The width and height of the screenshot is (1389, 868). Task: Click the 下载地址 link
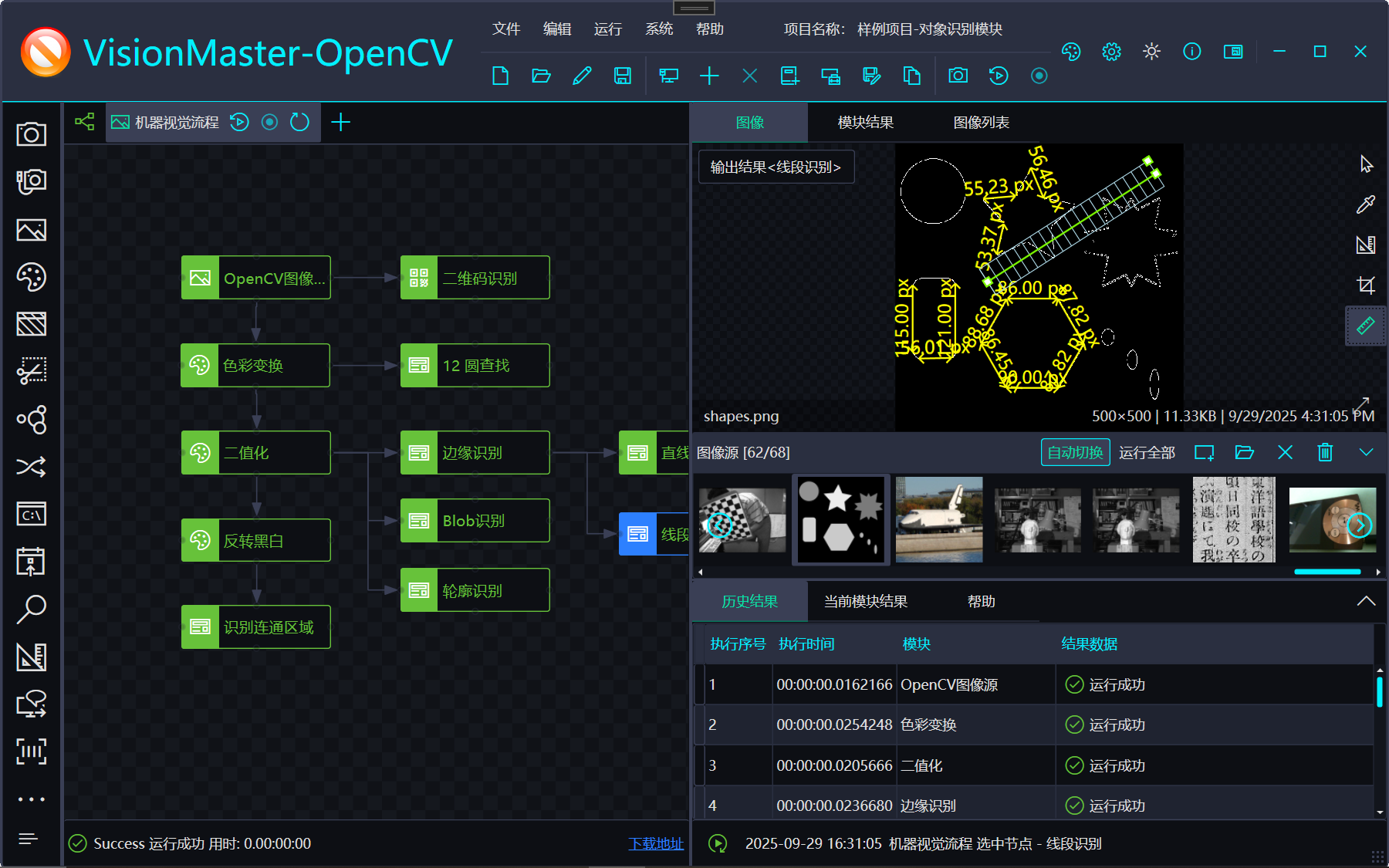656,844
